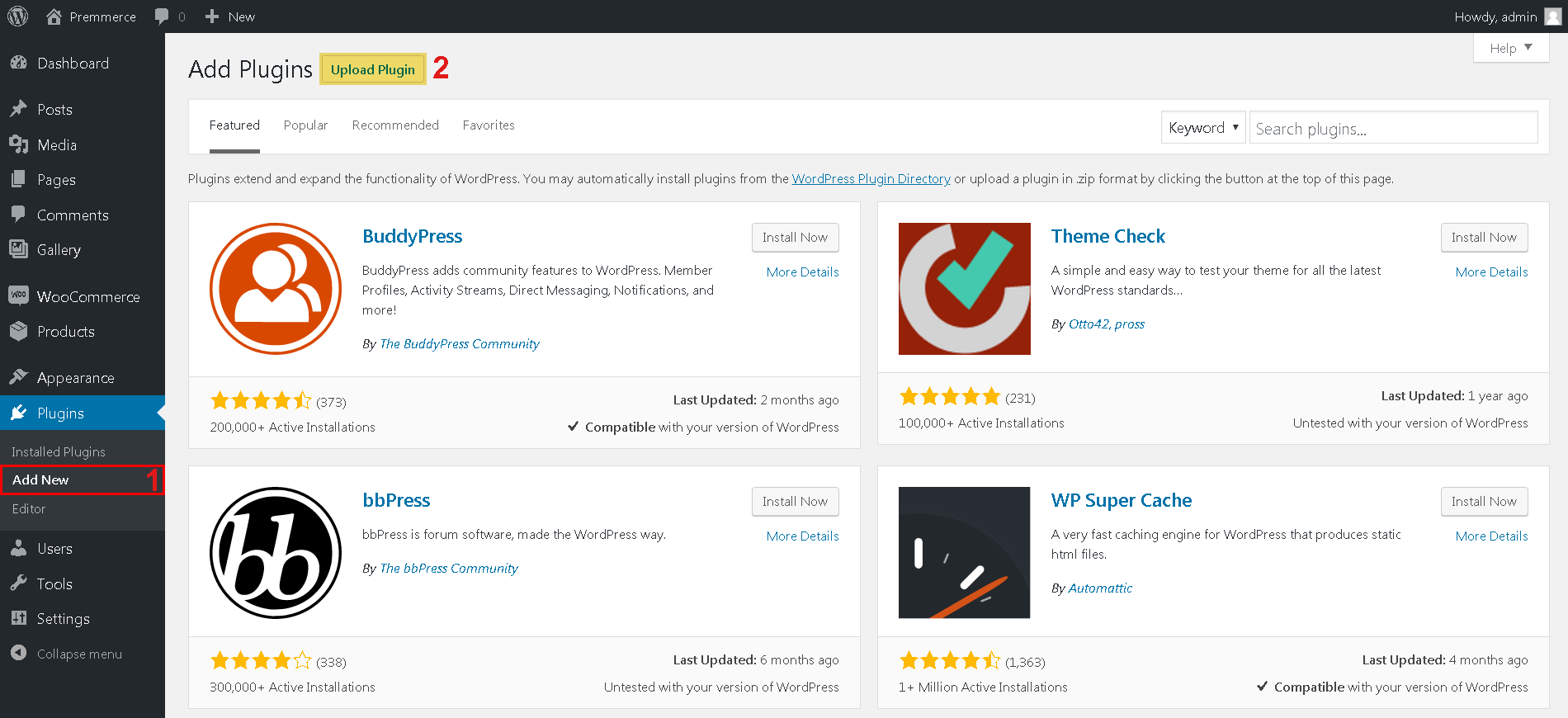This screenshot has width=1568, height=718.
Task: Expand the Help dropdown
Action: [1510, 48]
